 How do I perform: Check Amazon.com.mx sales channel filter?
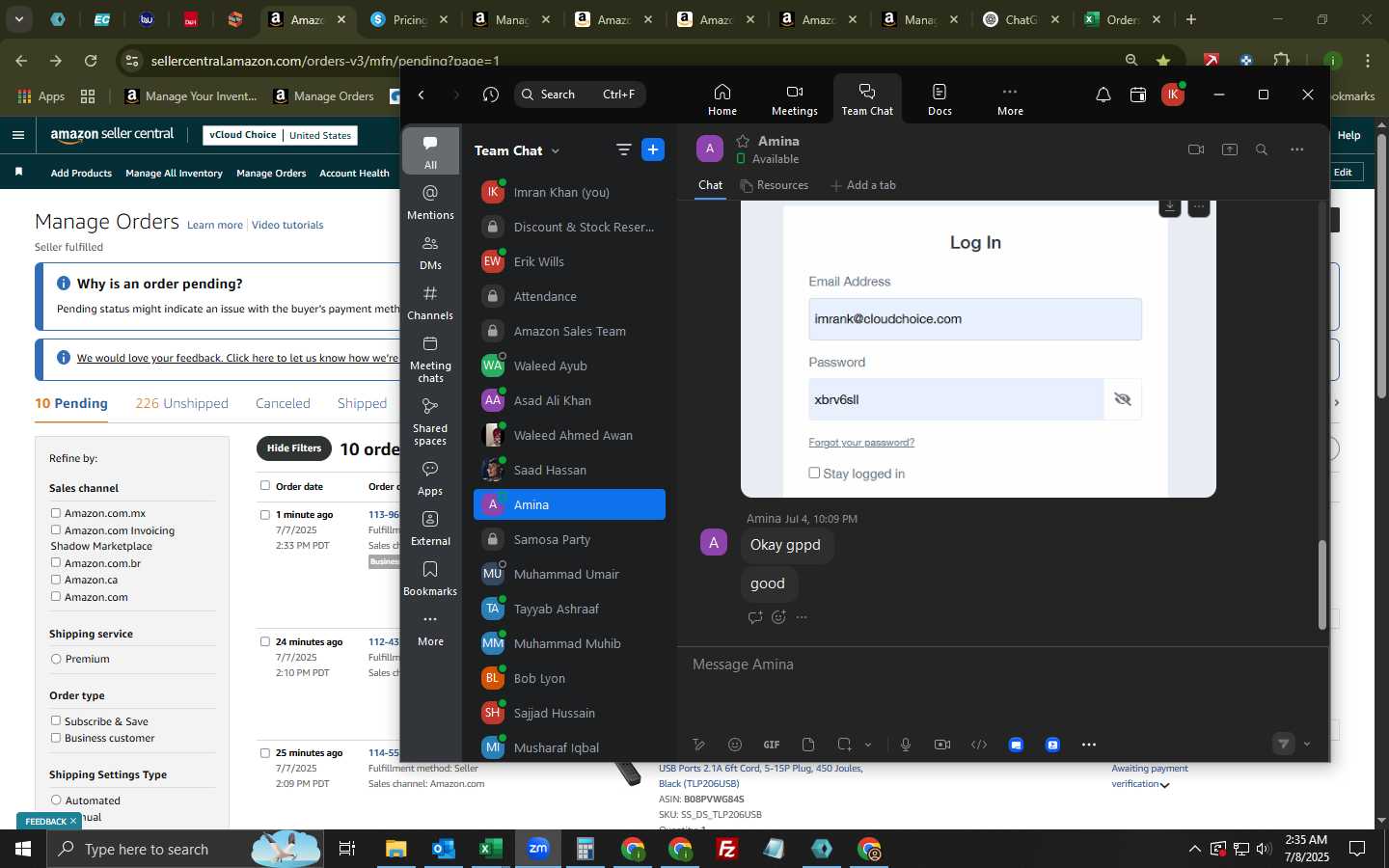tap(56, 513)
